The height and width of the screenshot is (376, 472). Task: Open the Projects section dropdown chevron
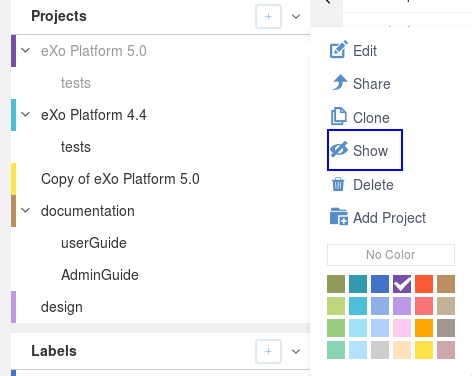point(296,16)
